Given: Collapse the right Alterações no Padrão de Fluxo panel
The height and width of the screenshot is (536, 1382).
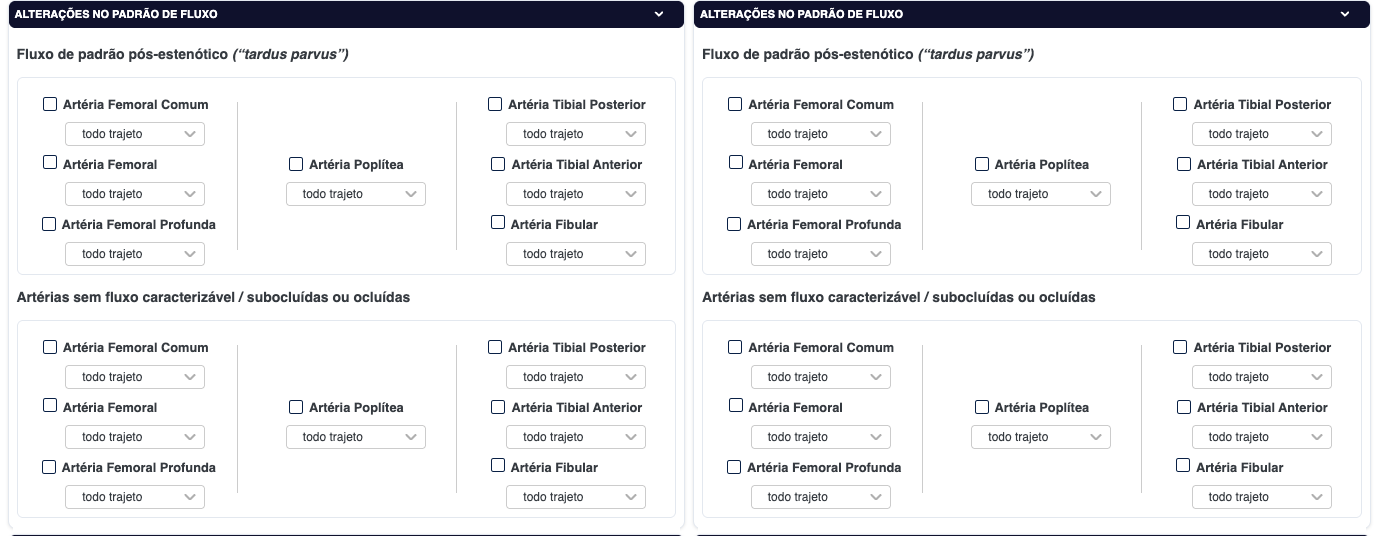Looking at the screenshot, I should (x=1344, y=15).
